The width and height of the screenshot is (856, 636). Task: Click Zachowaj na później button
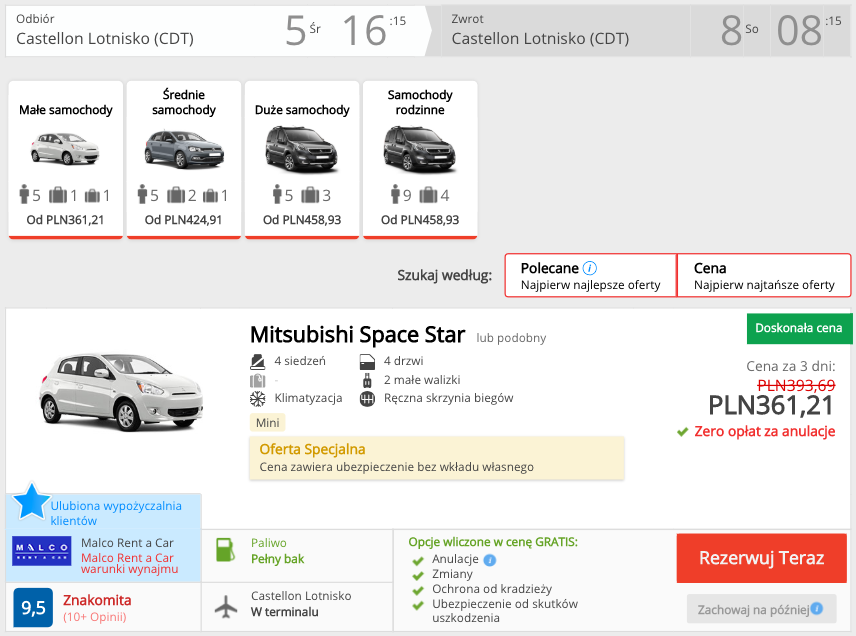point(762,609)
